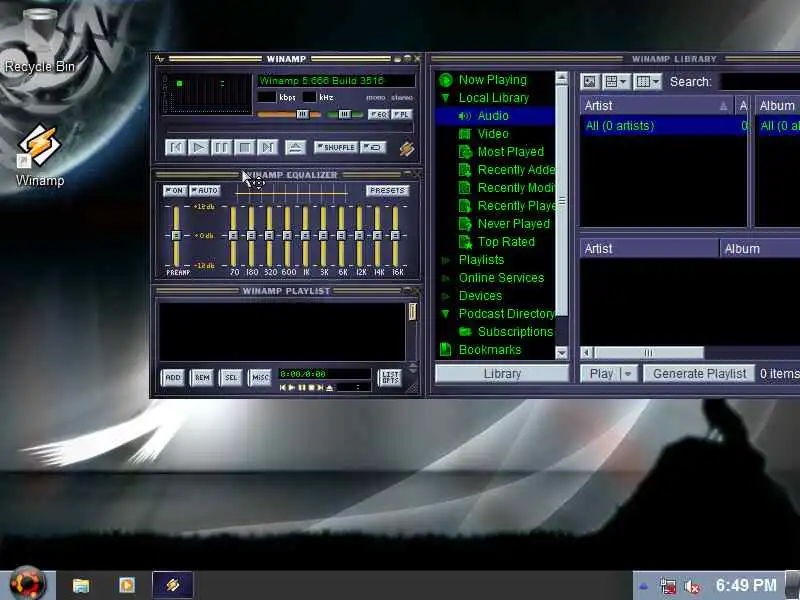
Task: Open the playlist ADD menu
Action: click(x=172, y=378)
